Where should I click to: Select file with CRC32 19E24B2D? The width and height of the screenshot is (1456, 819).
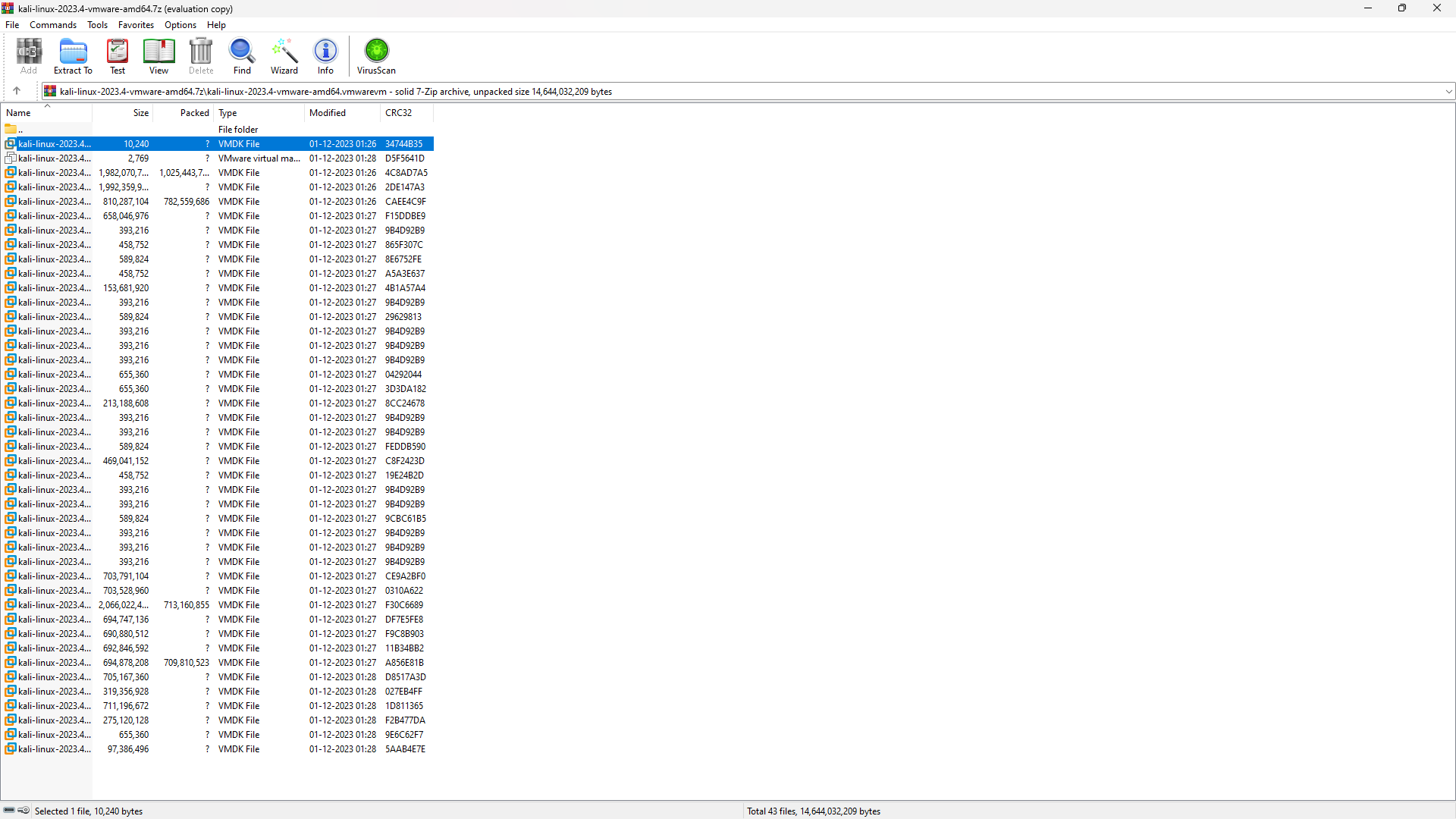[218, 475]
